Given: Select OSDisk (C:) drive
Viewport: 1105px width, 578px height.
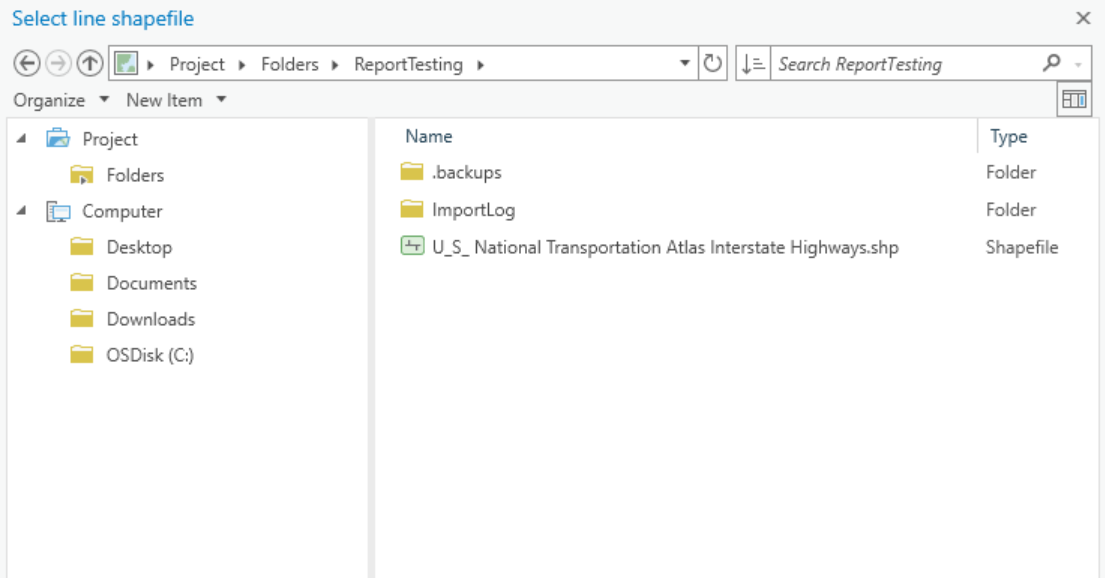Looking at the screenshot, I should [x=150, y=355].
